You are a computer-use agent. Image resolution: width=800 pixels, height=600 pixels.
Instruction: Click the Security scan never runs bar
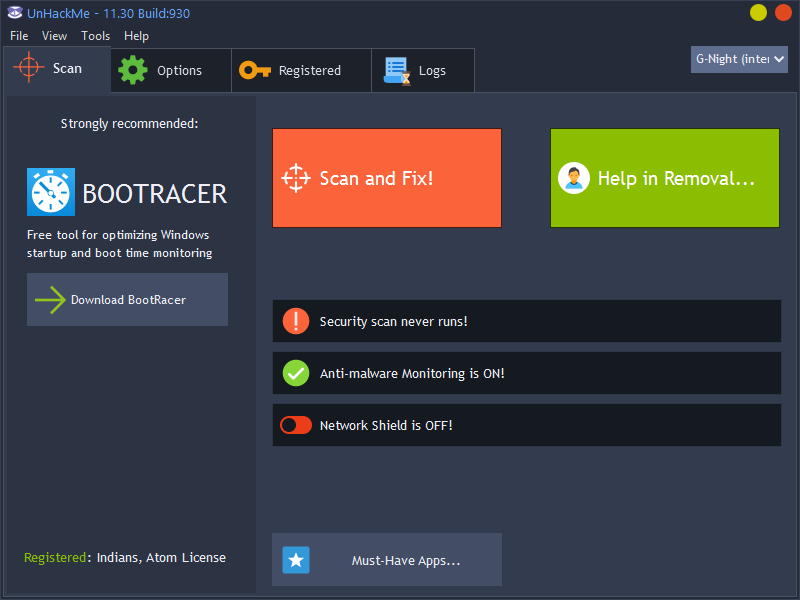click(527, 320)
